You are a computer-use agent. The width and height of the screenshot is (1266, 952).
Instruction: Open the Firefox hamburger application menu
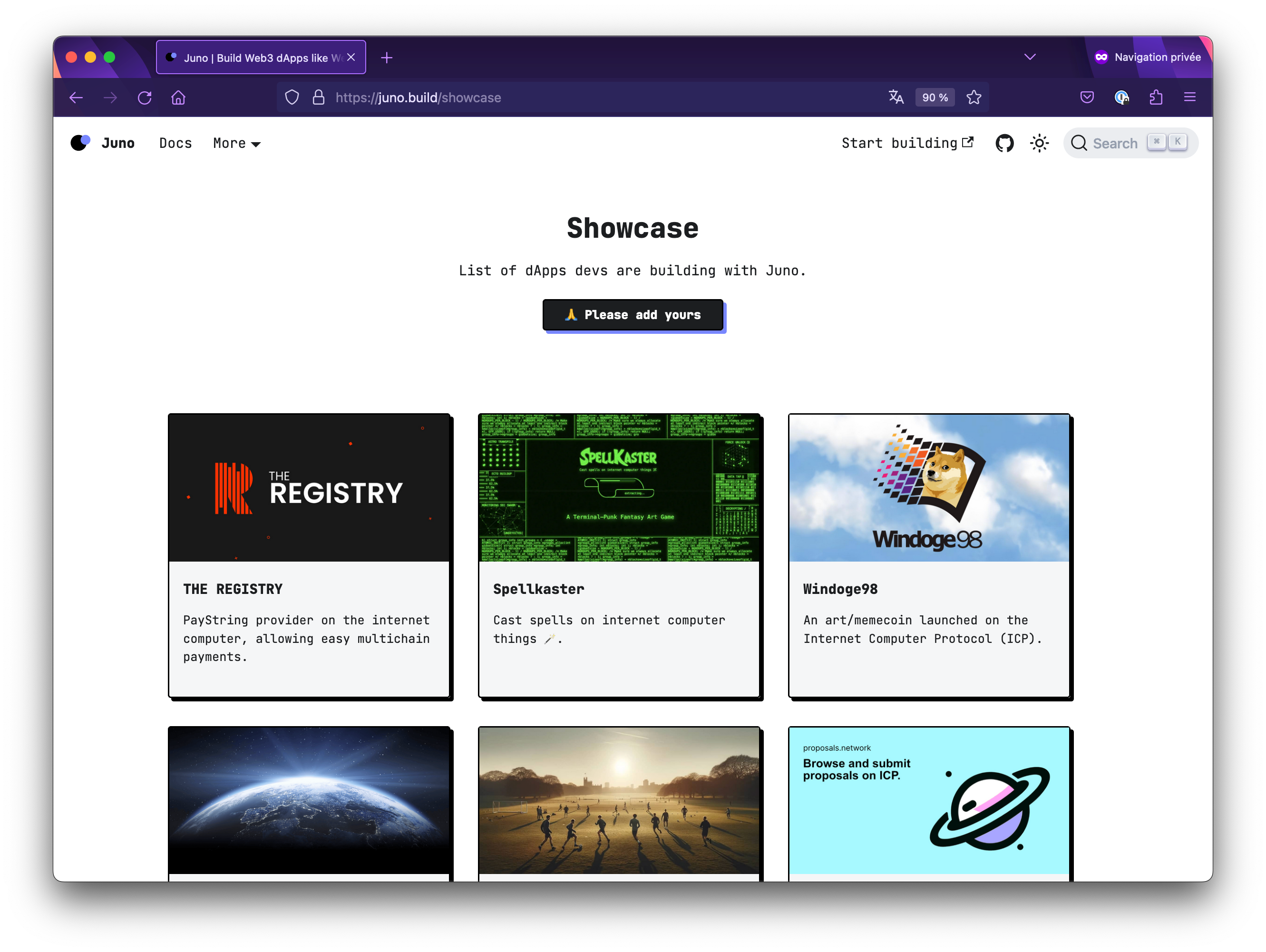pos(1189,97)
